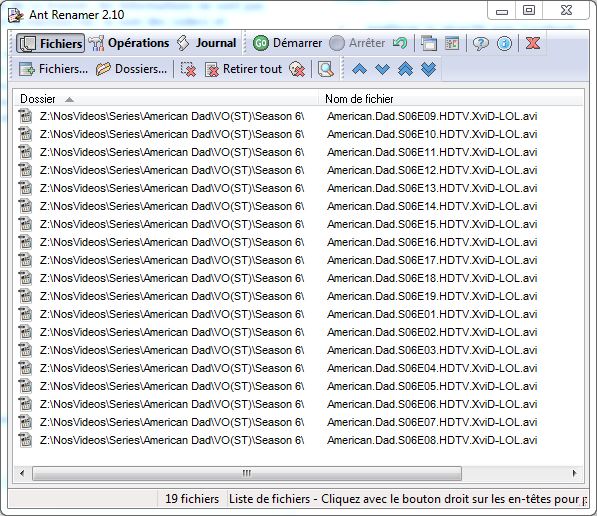Select file American.Dad.S06E14.HDTV.XviD-LOL.avi
597x516 pixels.
tap(432, 206)
